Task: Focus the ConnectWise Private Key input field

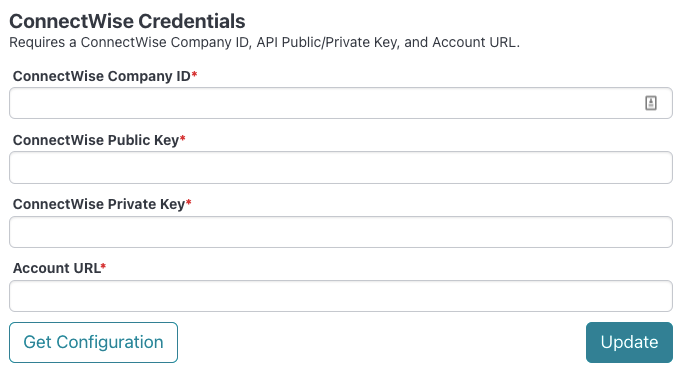Action: [341, 232]
